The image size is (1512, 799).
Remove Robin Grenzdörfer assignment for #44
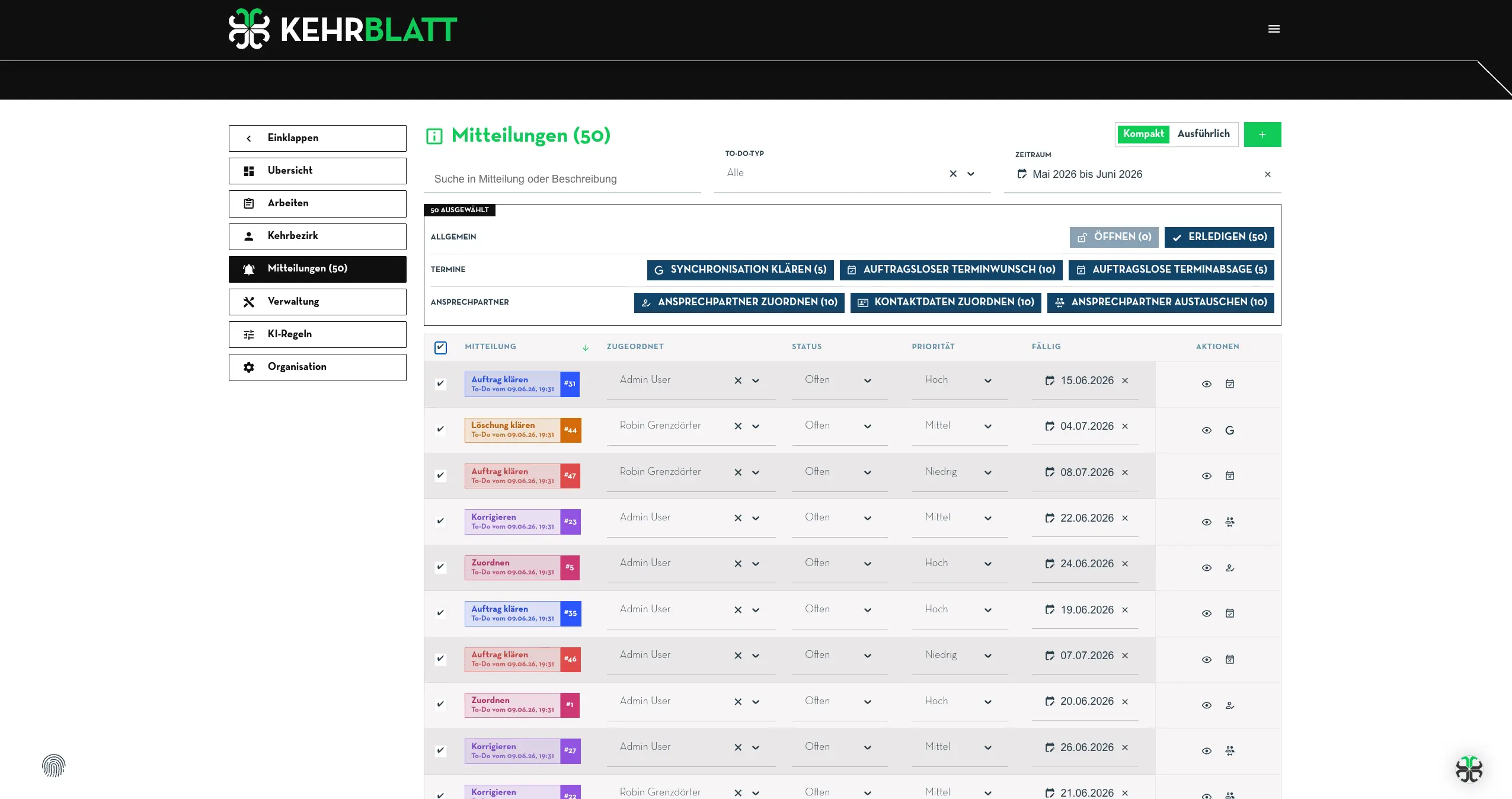[737, 426]
